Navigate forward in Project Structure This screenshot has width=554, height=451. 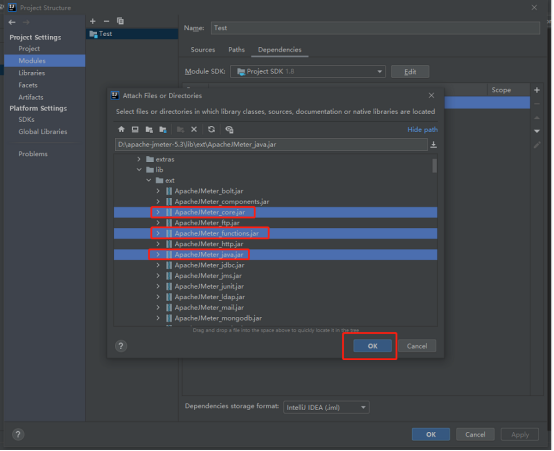pos(26,22)
